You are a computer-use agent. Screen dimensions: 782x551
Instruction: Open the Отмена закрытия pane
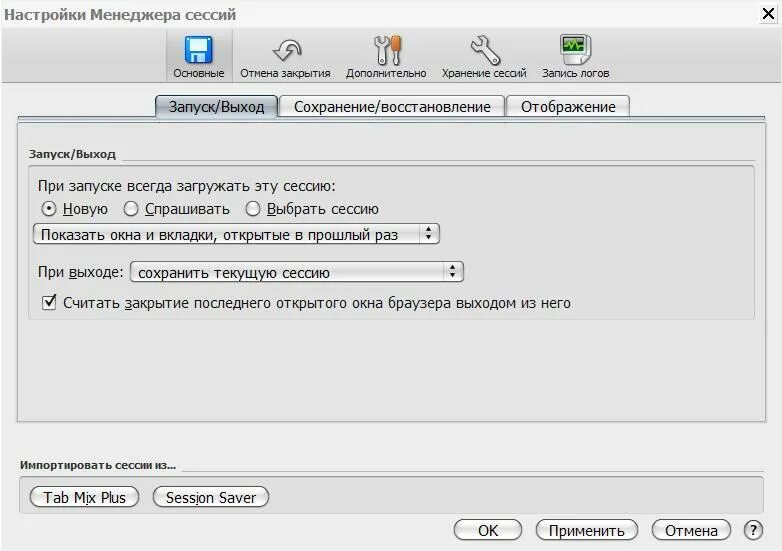pos(285,55)
